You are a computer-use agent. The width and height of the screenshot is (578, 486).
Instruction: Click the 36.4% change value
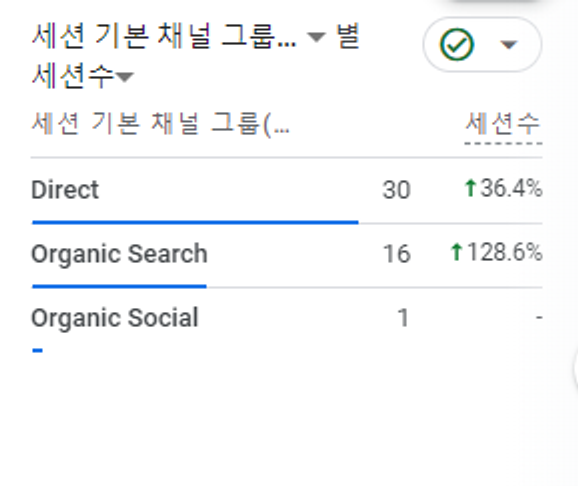pyautogui.click(x=511, y=188)
